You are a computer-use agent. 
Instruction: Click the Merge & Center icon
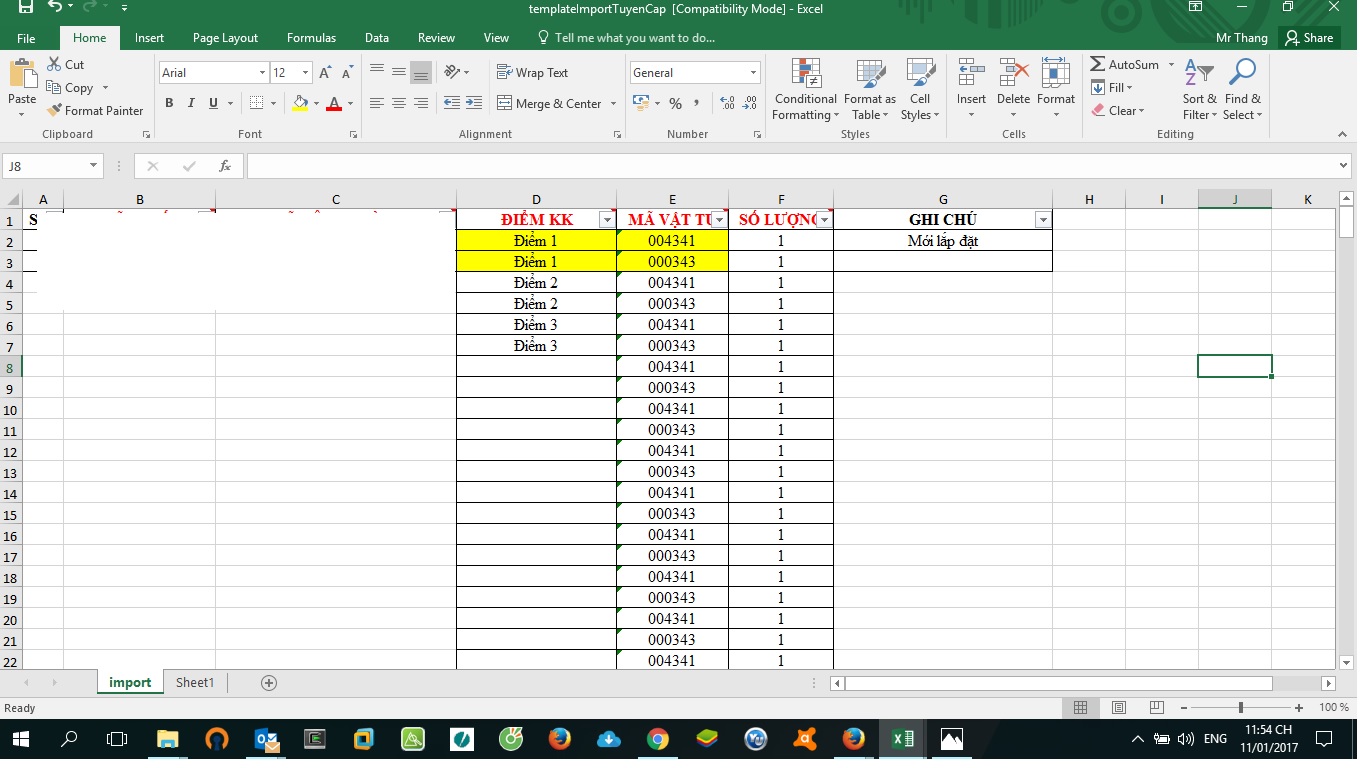click(x=504, y=104)
